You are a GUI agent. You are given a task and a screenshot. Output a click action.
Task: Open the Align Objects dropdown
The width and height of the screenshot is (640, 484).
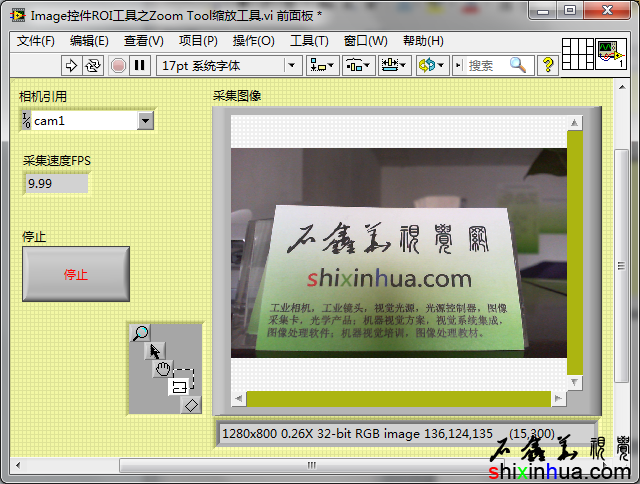coord(322,65)
